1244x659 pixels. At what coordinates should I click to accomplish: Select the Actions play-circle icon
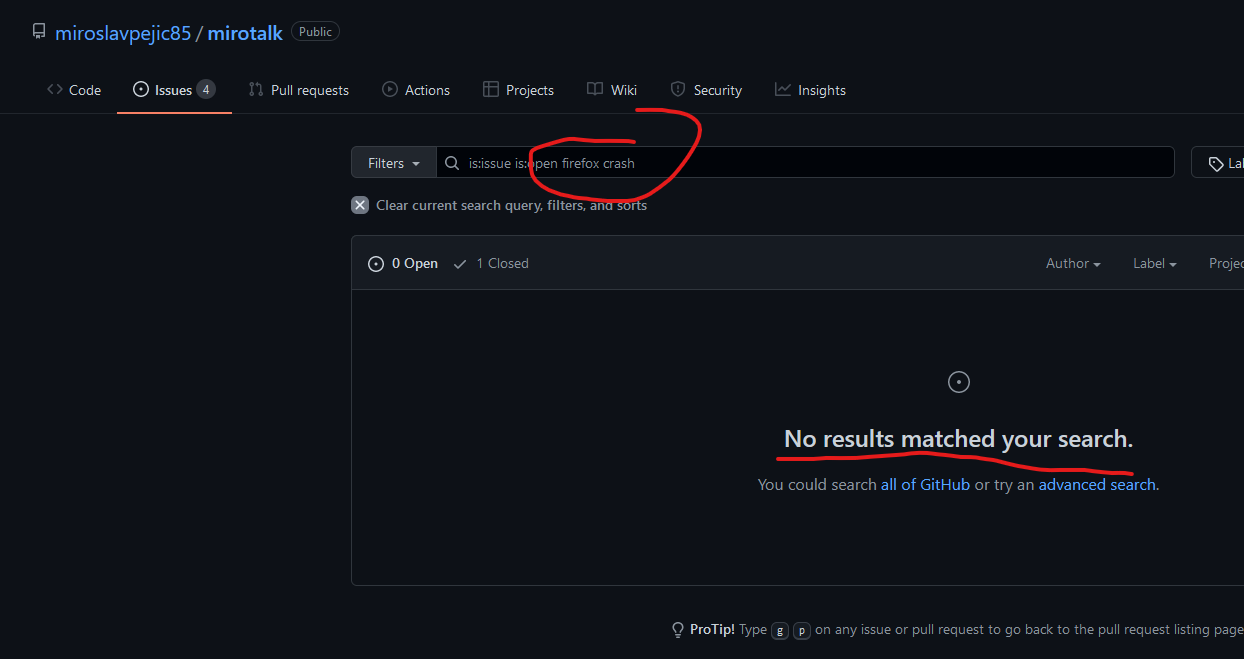click(x=390, y=89)
